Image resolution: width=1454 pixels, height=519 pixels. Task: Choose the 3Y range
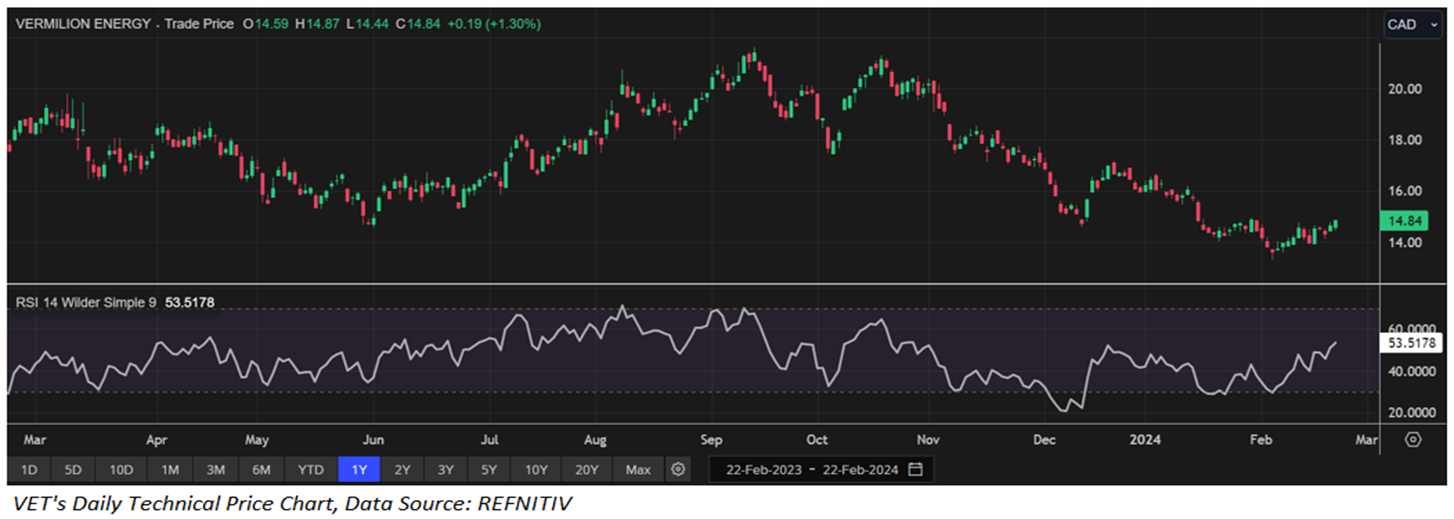click(444, 469)
